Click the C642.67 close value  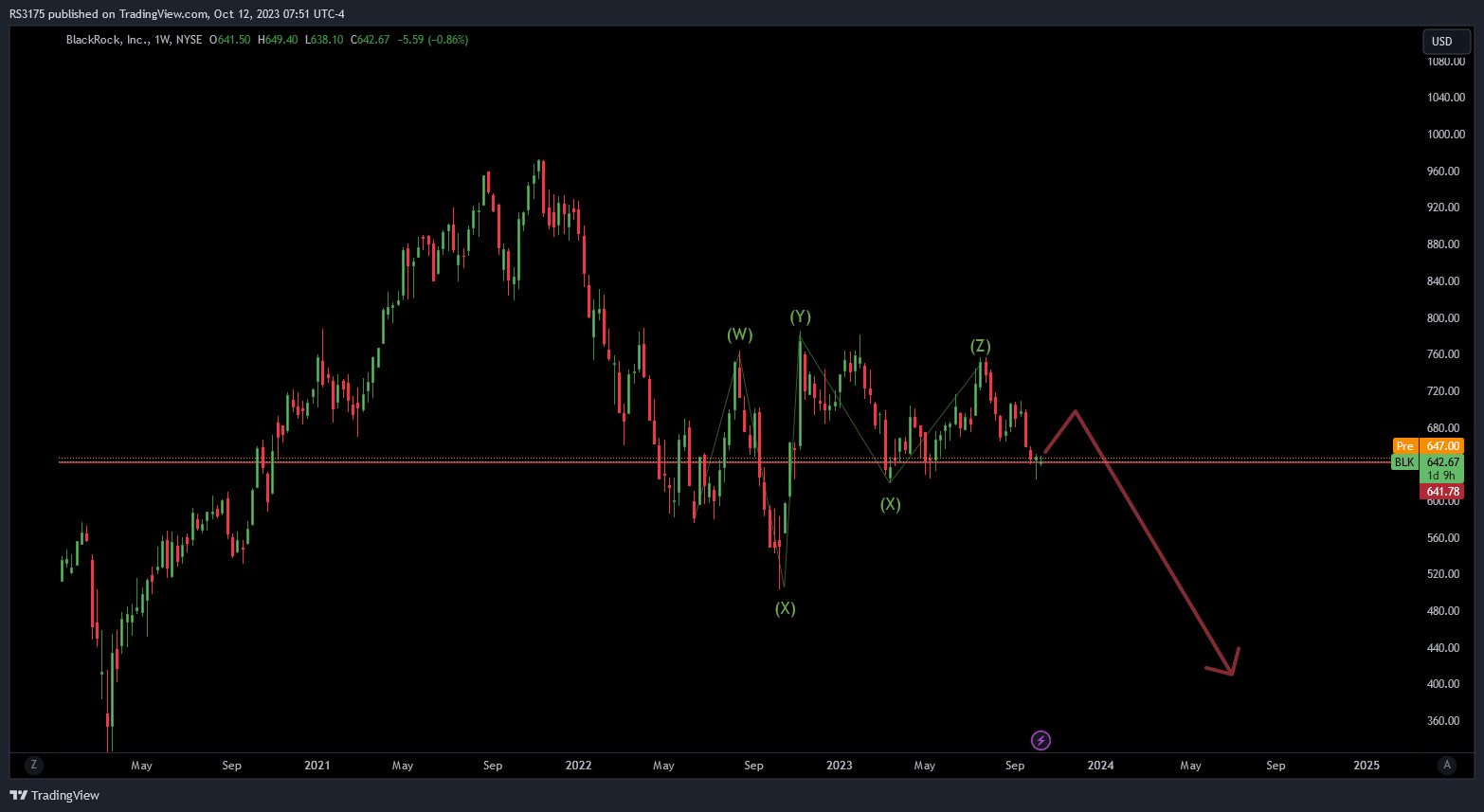click(370, 40)
